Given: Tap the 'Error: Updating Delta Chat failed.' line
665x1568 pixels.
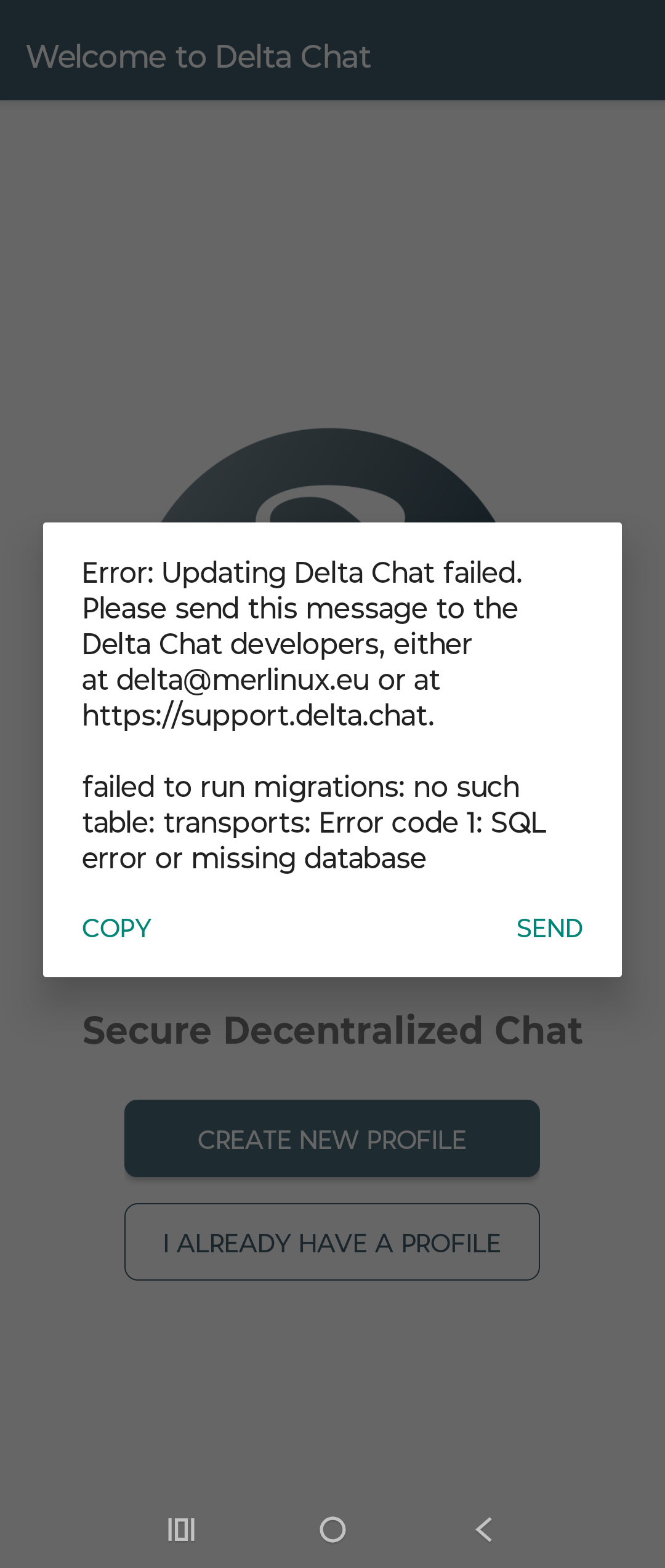Looking at the screenshot, I should click(302, 573).
